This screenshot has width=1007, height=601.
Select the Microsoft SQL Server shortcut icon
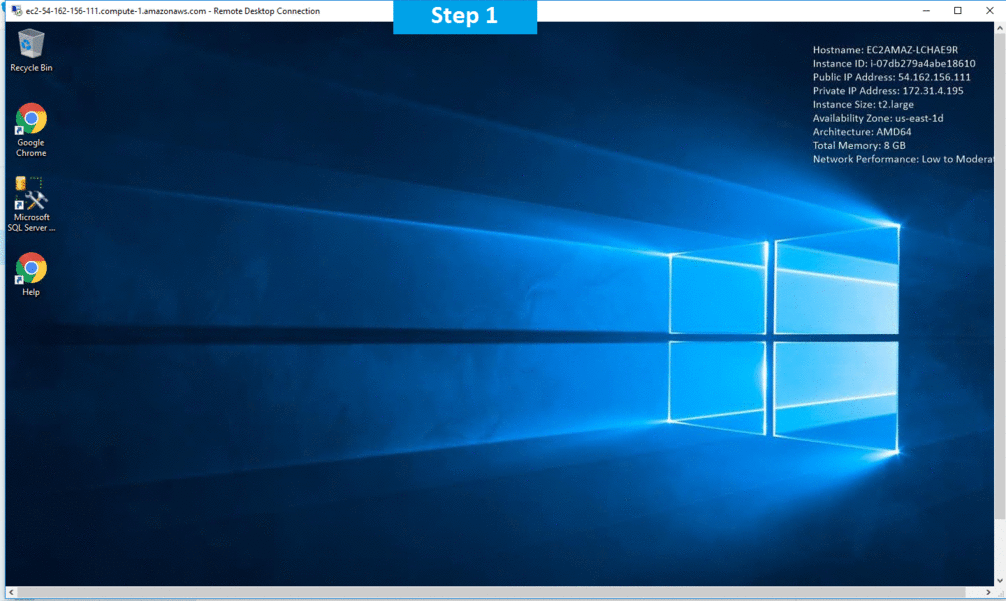(31, 194)
